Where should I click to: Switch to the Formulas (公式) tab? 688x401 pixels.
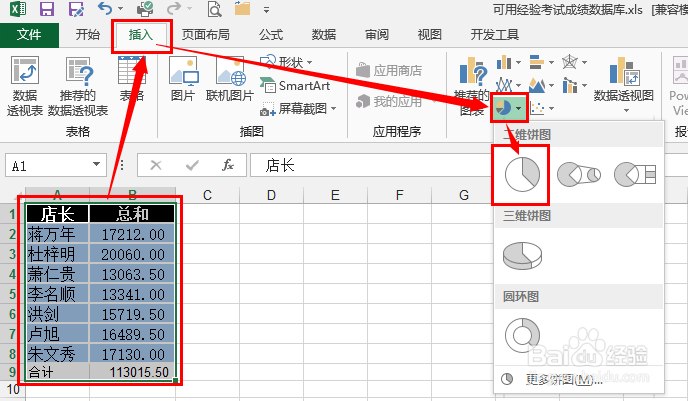pyautogui.click(x=271, y=35)
